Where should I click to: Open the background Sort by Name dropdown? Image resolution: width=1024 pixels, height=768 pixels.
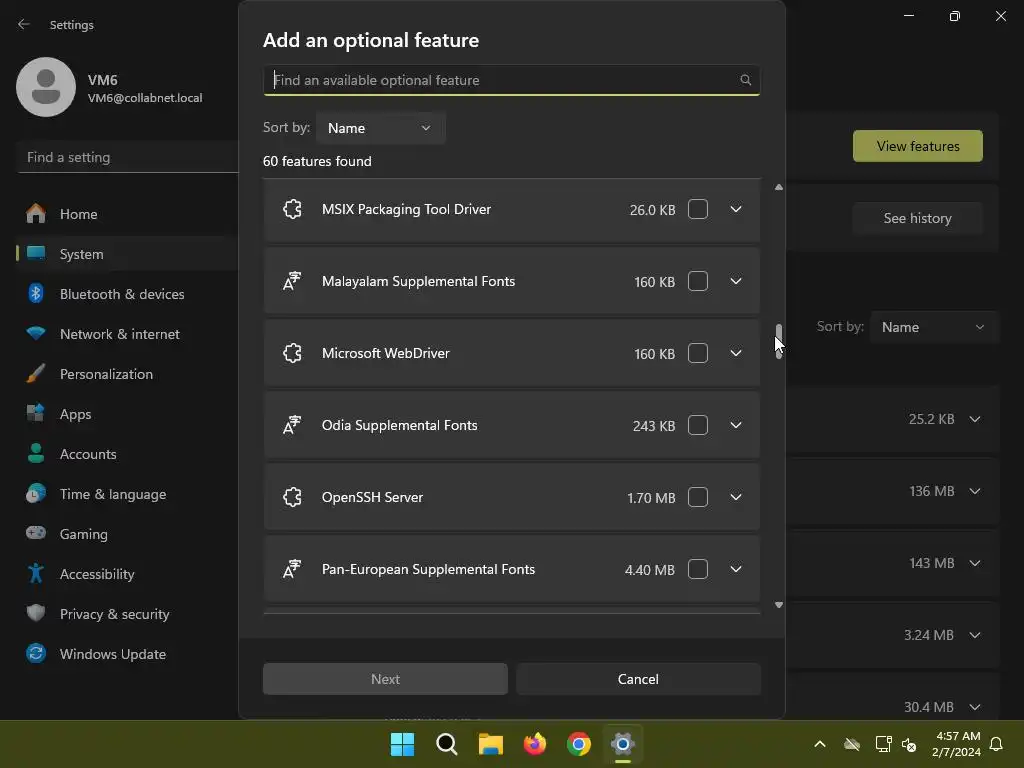point(934,327)
